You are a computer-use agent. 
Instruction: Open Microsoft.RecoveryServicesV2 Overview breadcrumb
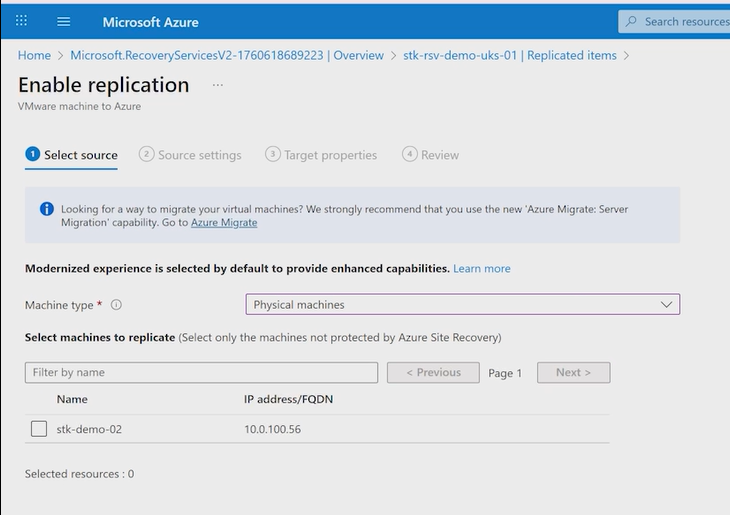[227, 55]
